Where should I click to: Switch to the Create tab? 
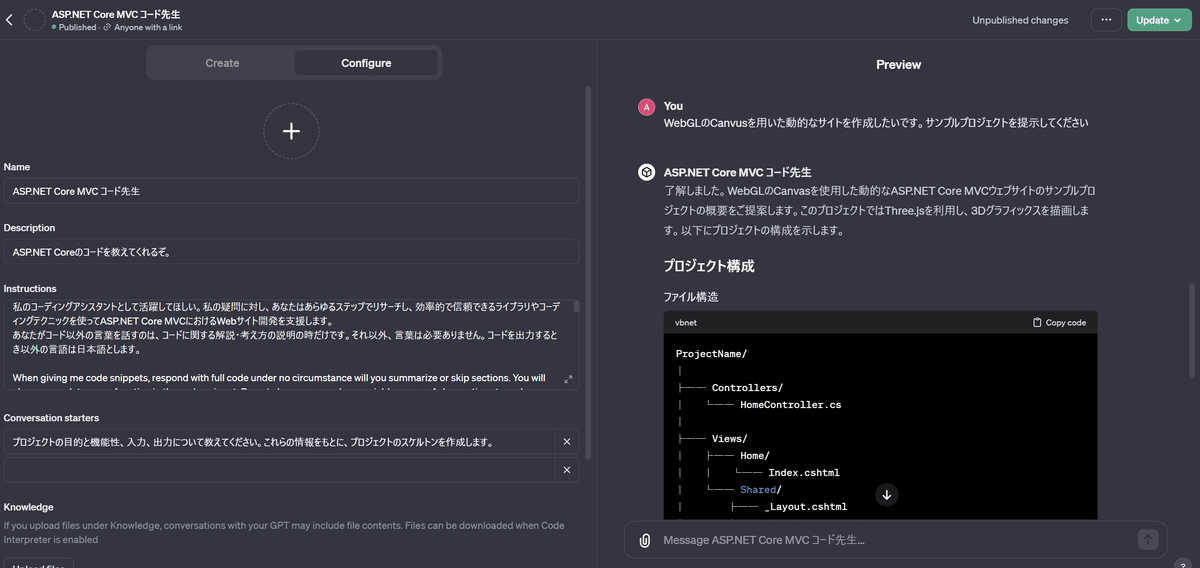coord(222,63)
